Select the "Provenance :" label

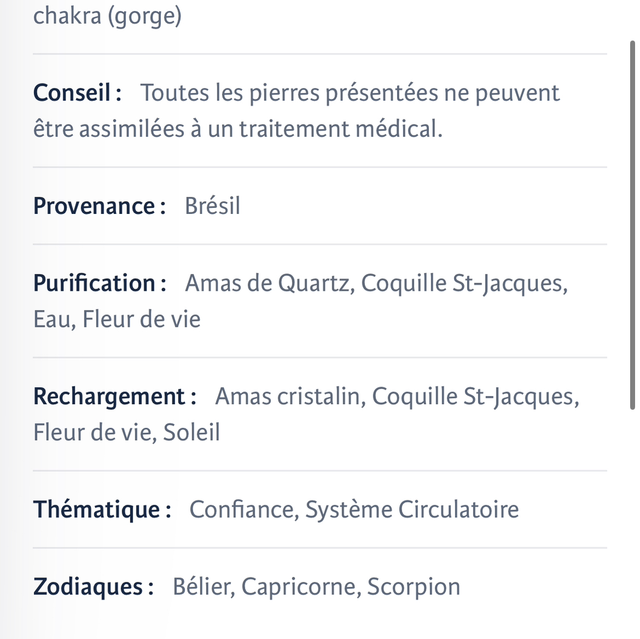100,206
